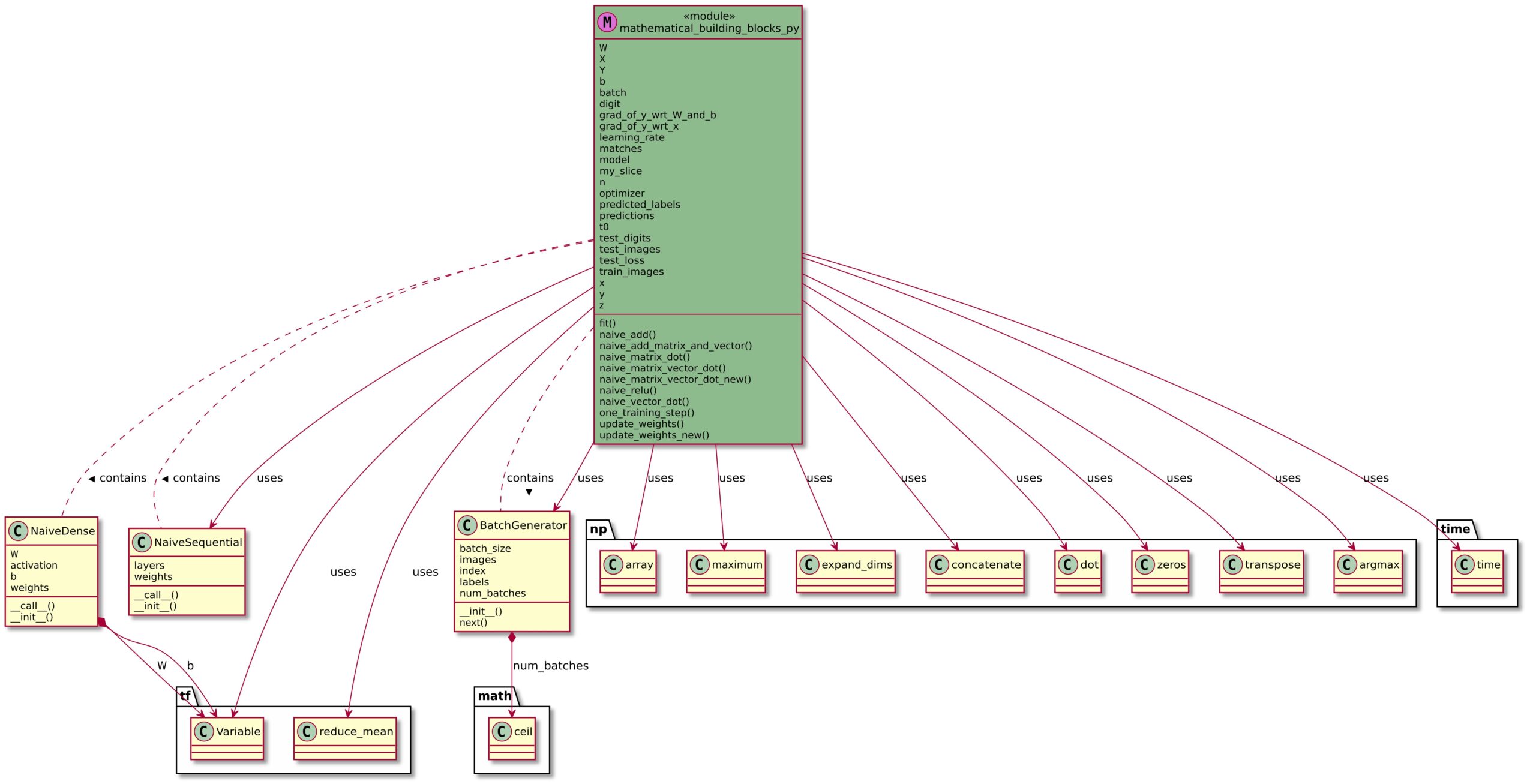Screen dimensions: 1536x784
Task: Click the C icon beside BatchGenerator
Action: pos(467,525)
